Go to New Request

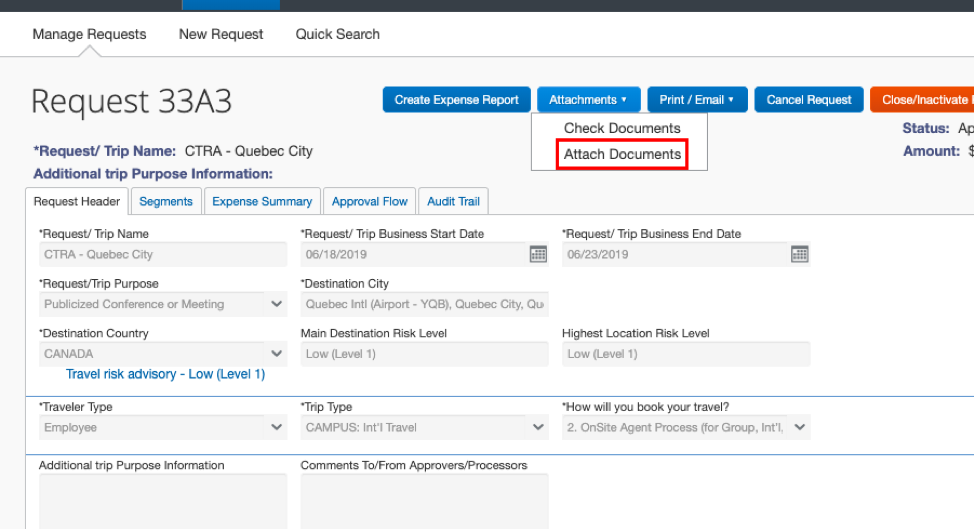tap(221, 34)
